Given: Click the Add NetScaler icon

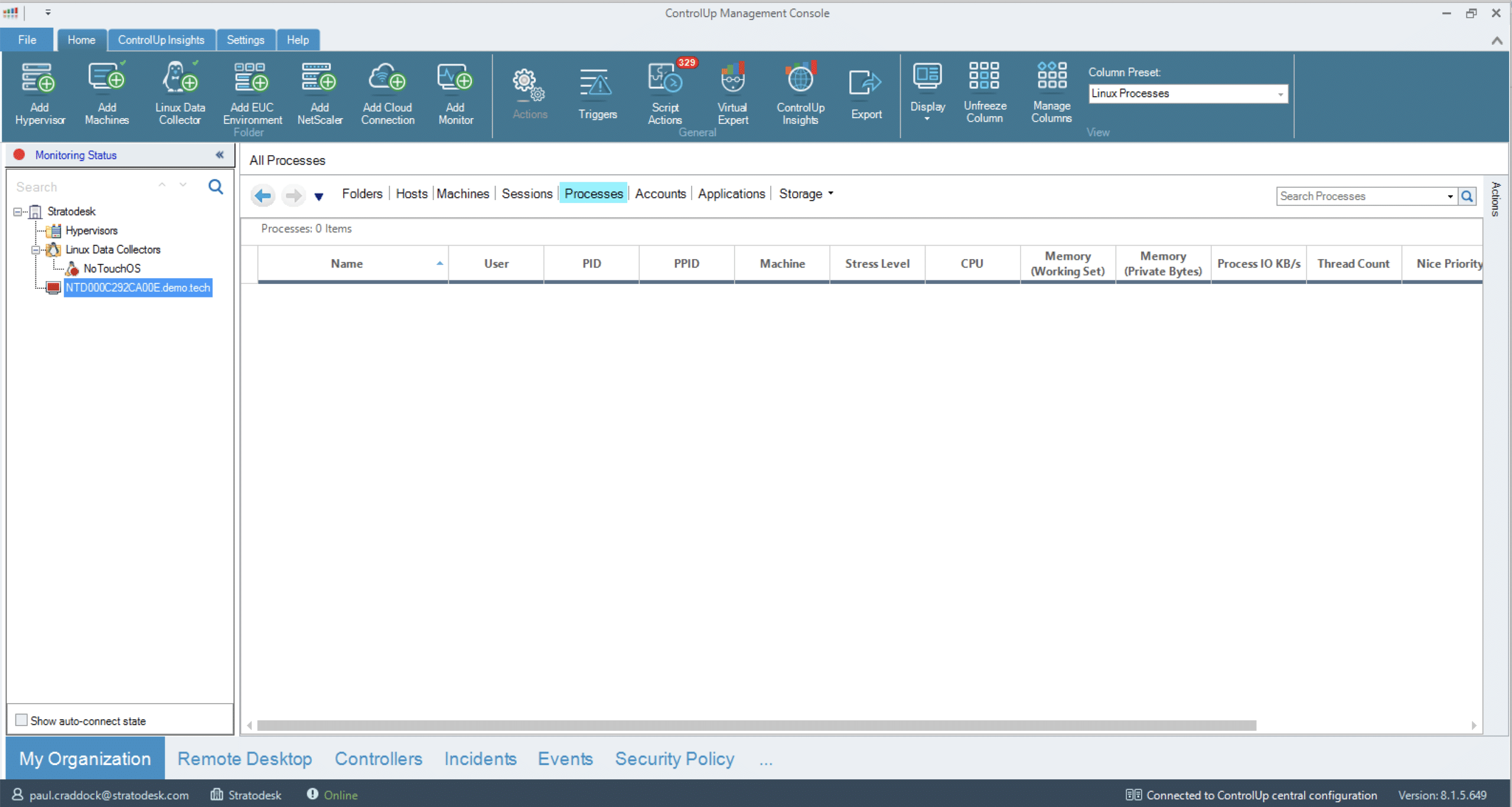Looking at the screenshot, I should click(x=320, y=93).
